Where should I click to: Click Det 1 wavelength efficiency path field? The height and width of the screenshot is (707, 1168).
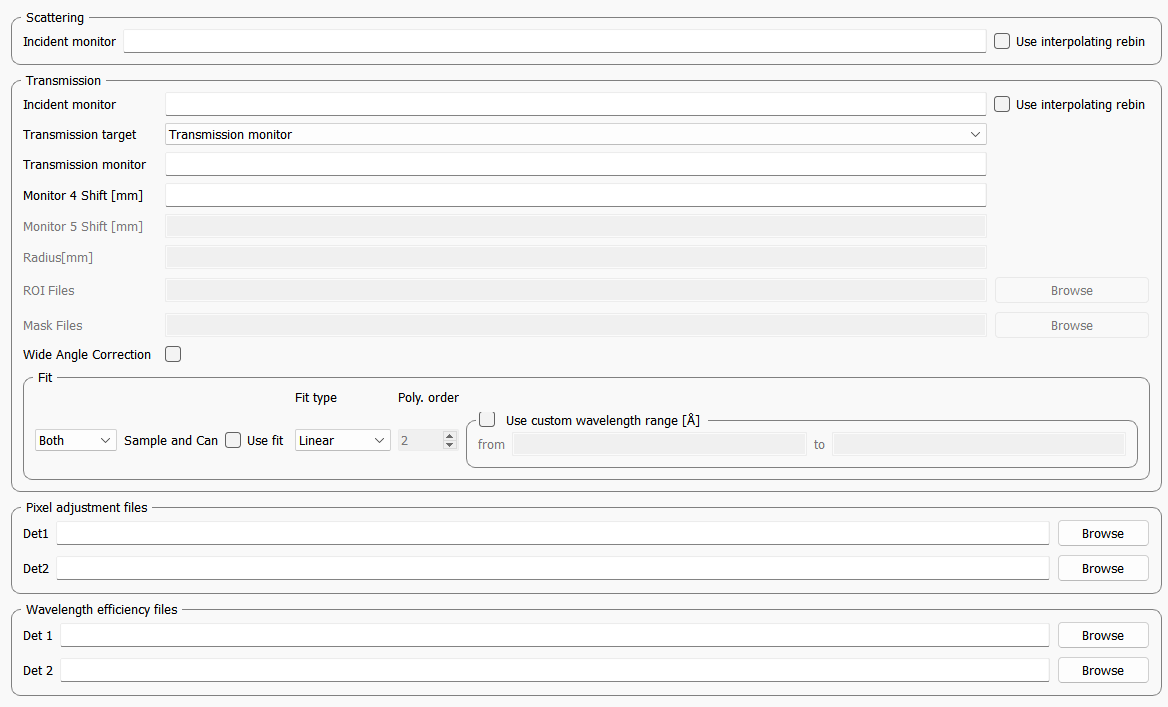click(x=554, y=636)
